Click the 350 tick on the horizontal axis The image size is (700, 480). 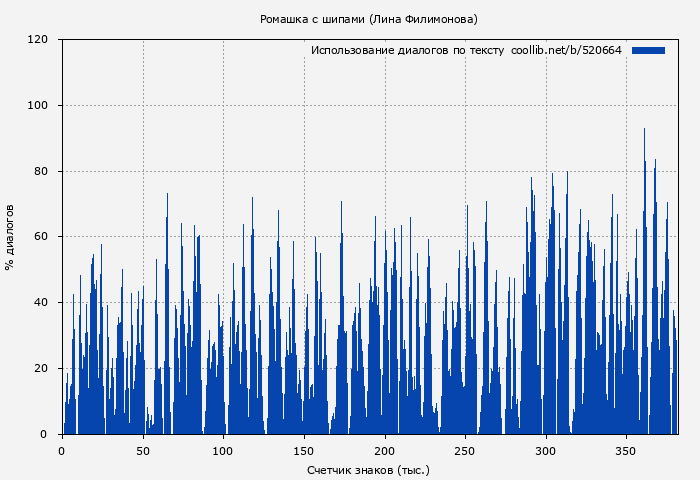[x=627, y=450]
